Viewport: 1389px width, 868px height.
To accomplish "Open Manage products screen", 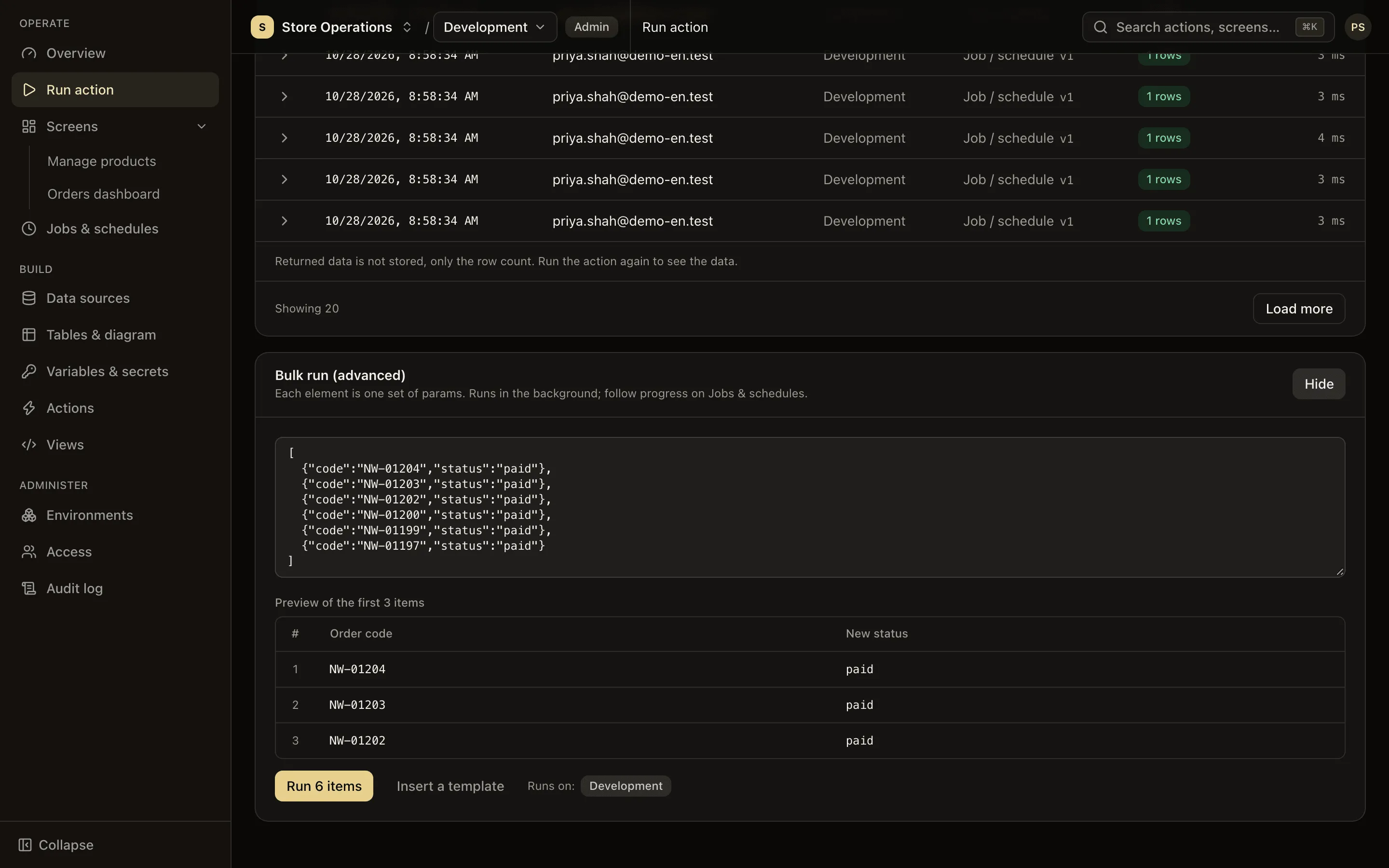I will pos(102,162).
